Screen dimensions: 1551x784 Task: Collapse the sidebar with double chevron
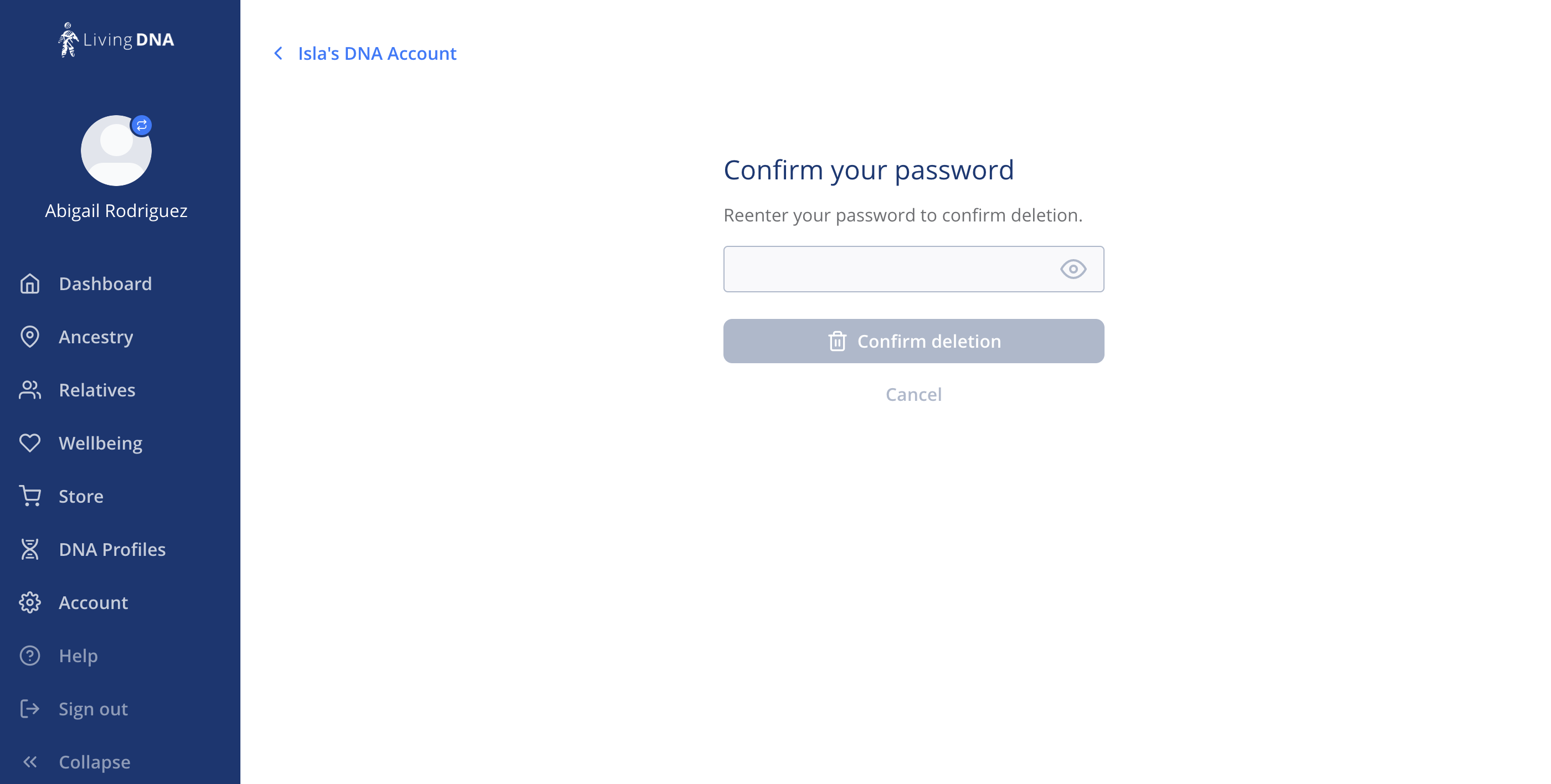click(x=29, y=762)
